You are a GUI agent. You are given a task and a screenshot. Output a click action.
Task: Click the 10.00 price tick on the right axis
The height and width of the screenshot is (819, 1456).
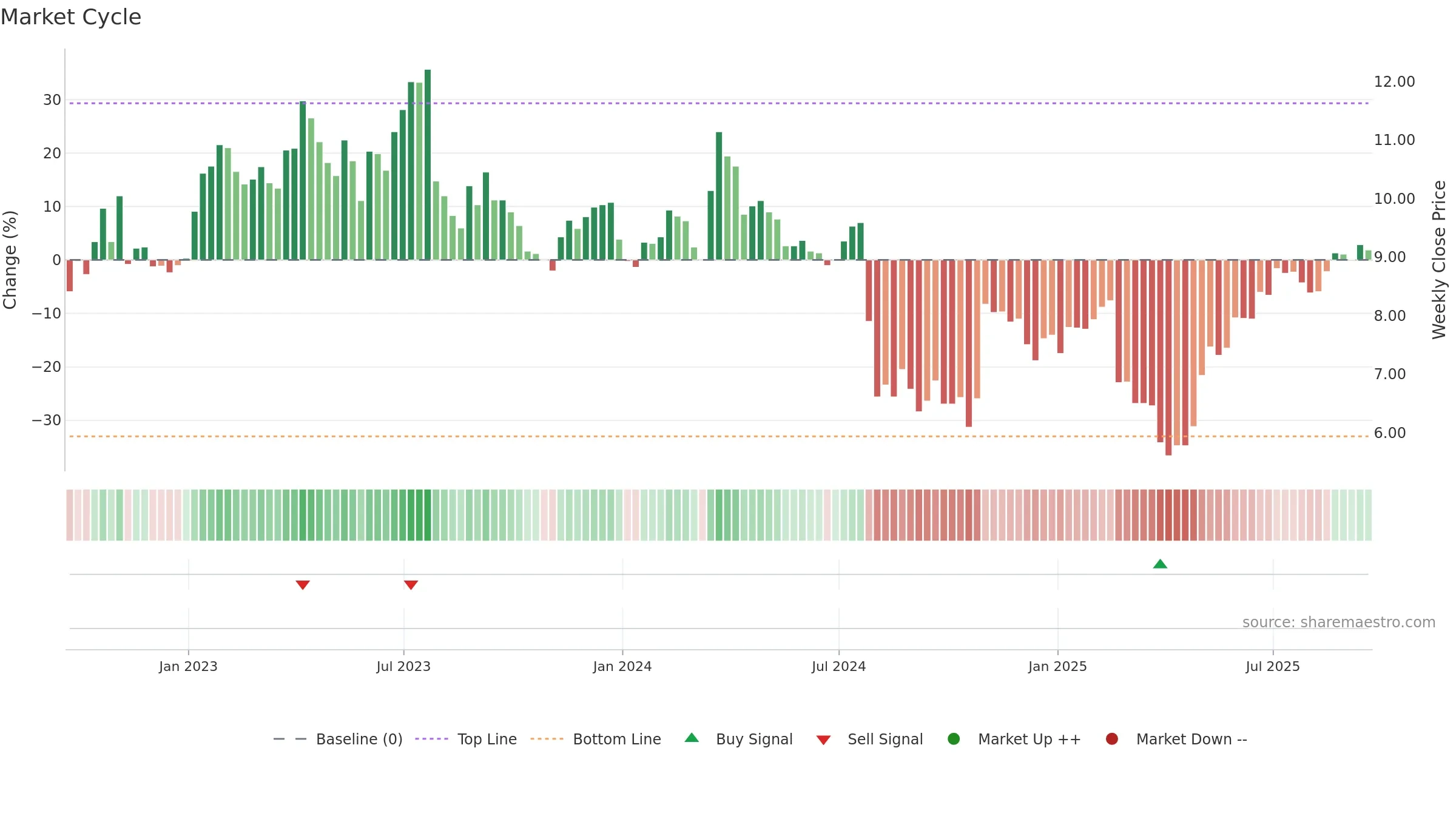(x=1394, y=198)
